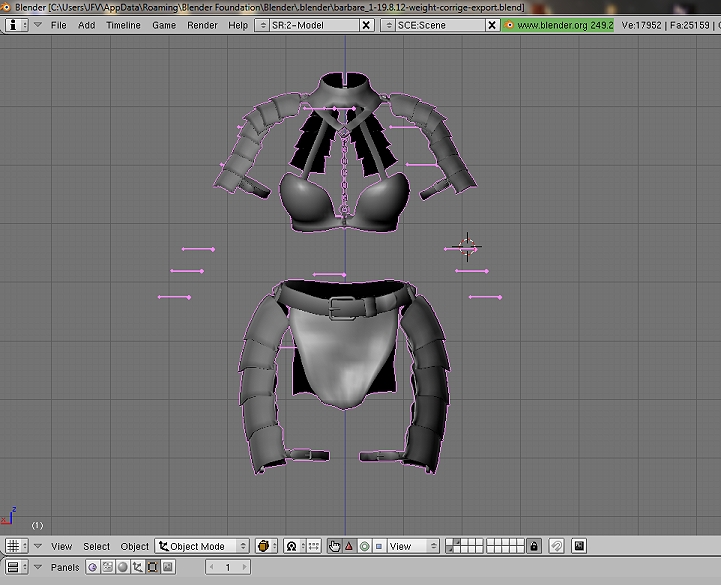Screen dimensions: 721x585
Task: Decrease the current frame number
Action: click(212, 567)
